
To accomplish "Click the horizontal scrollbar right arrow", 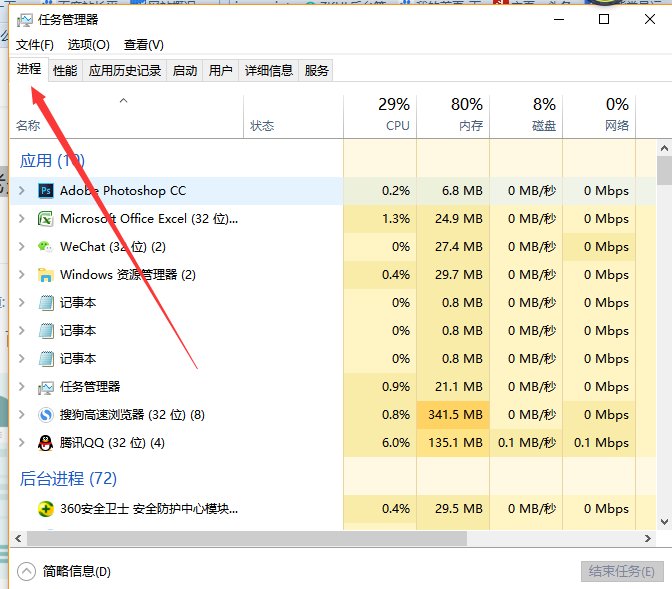I will (x=648, y=538).
